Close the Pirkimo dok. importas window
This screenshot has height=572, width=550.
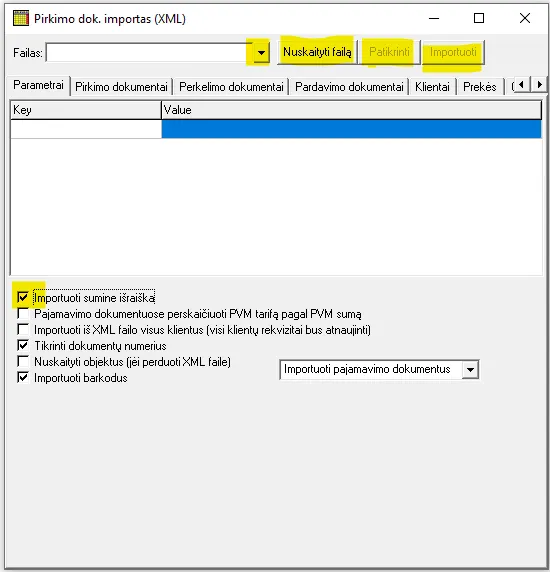click(525, 18)
